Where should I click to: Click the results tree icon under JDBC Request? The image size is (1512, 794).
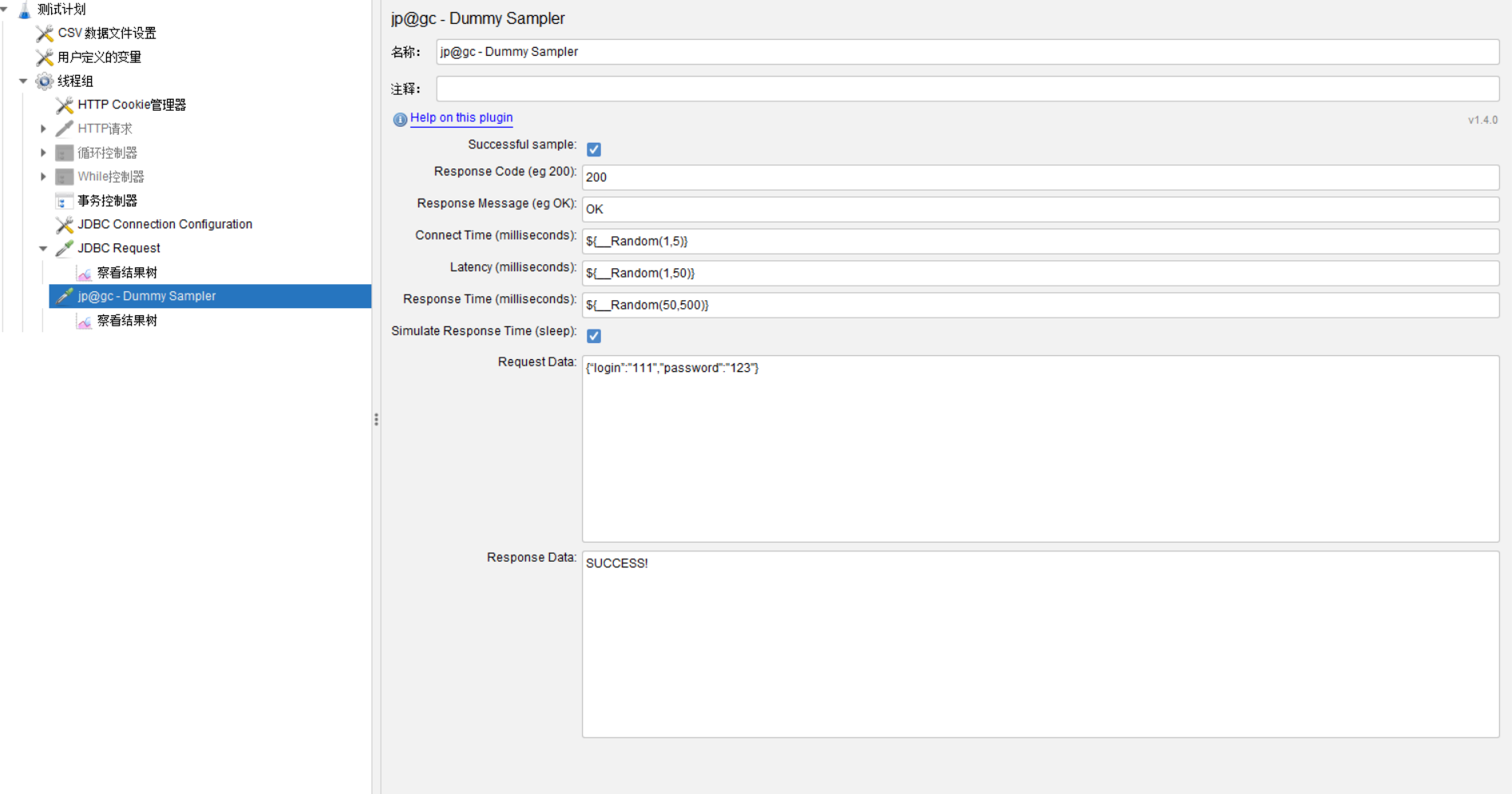[x=85, y=273]
